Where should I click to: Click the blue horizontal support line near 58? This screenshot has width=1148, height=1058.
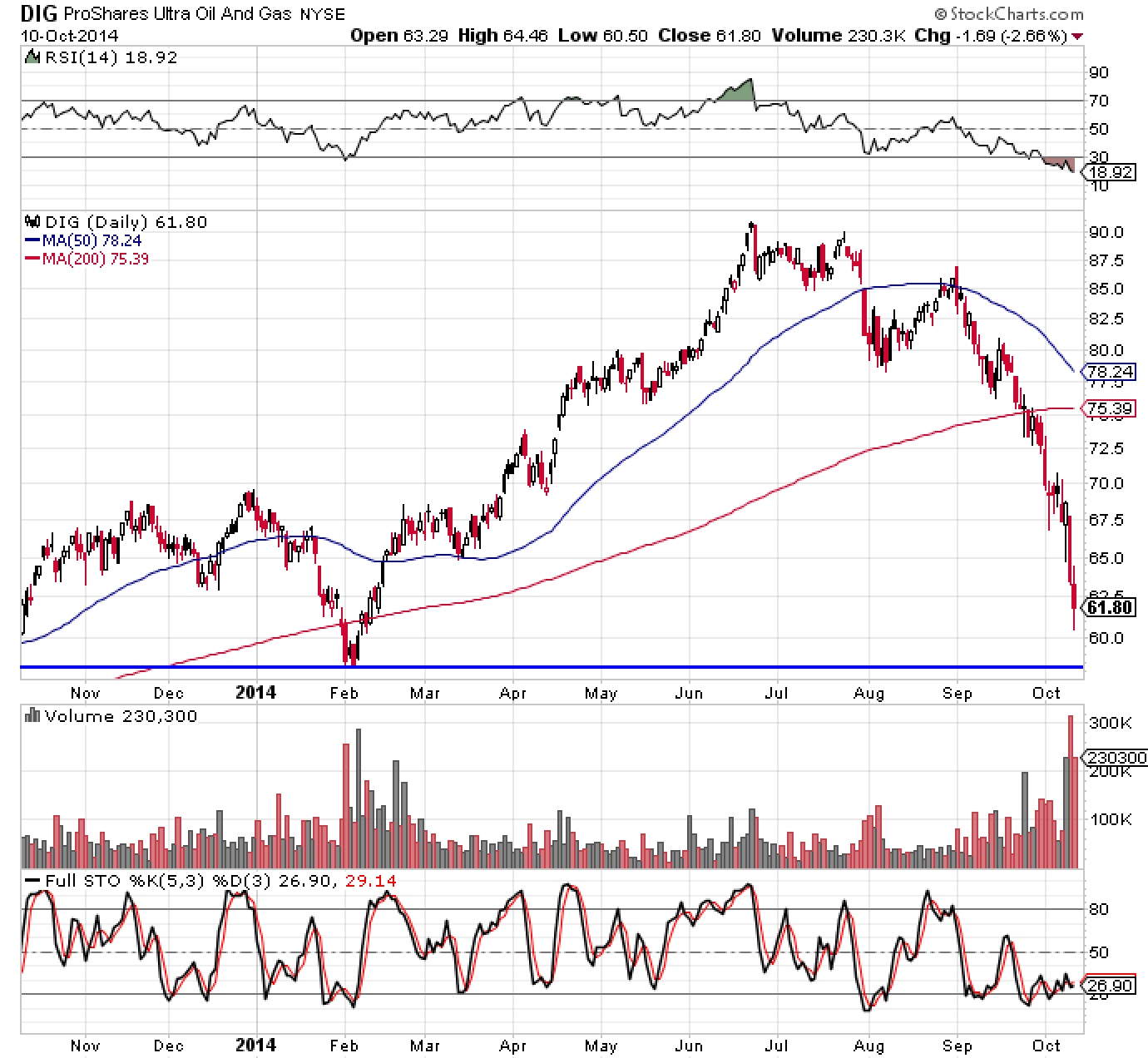(x=552, y=667)
